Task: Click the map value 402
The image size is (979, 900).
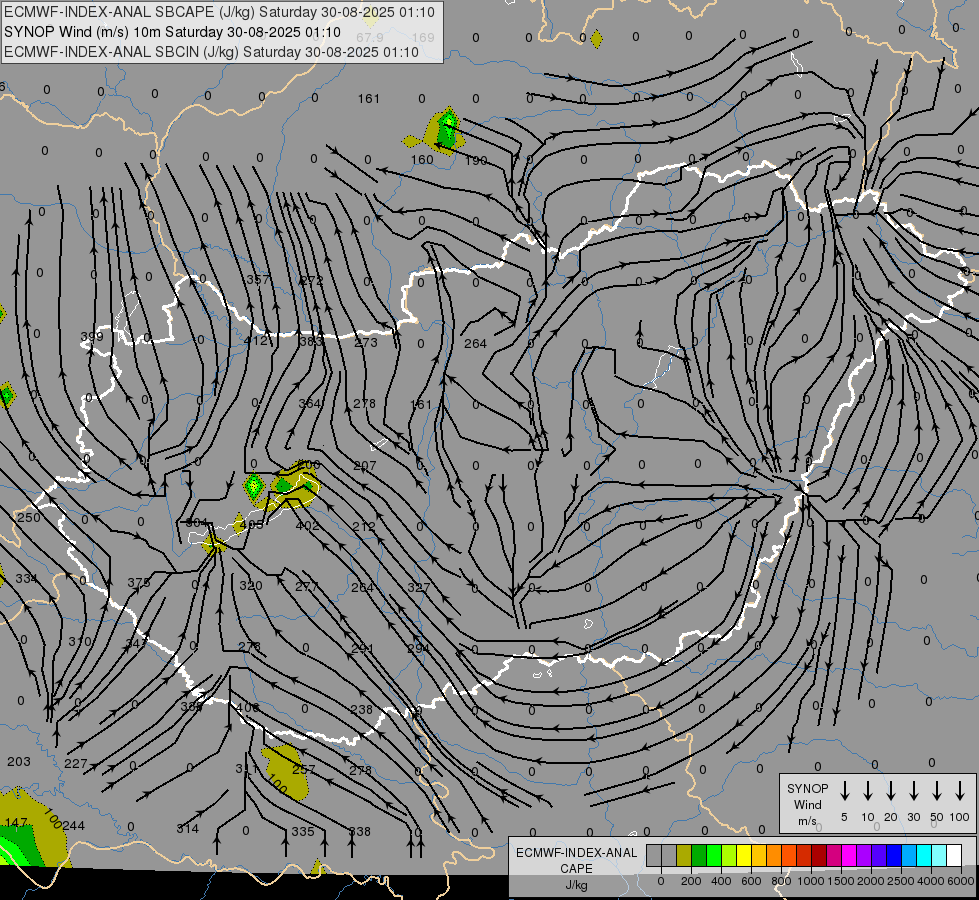Action: pos(307,526)
